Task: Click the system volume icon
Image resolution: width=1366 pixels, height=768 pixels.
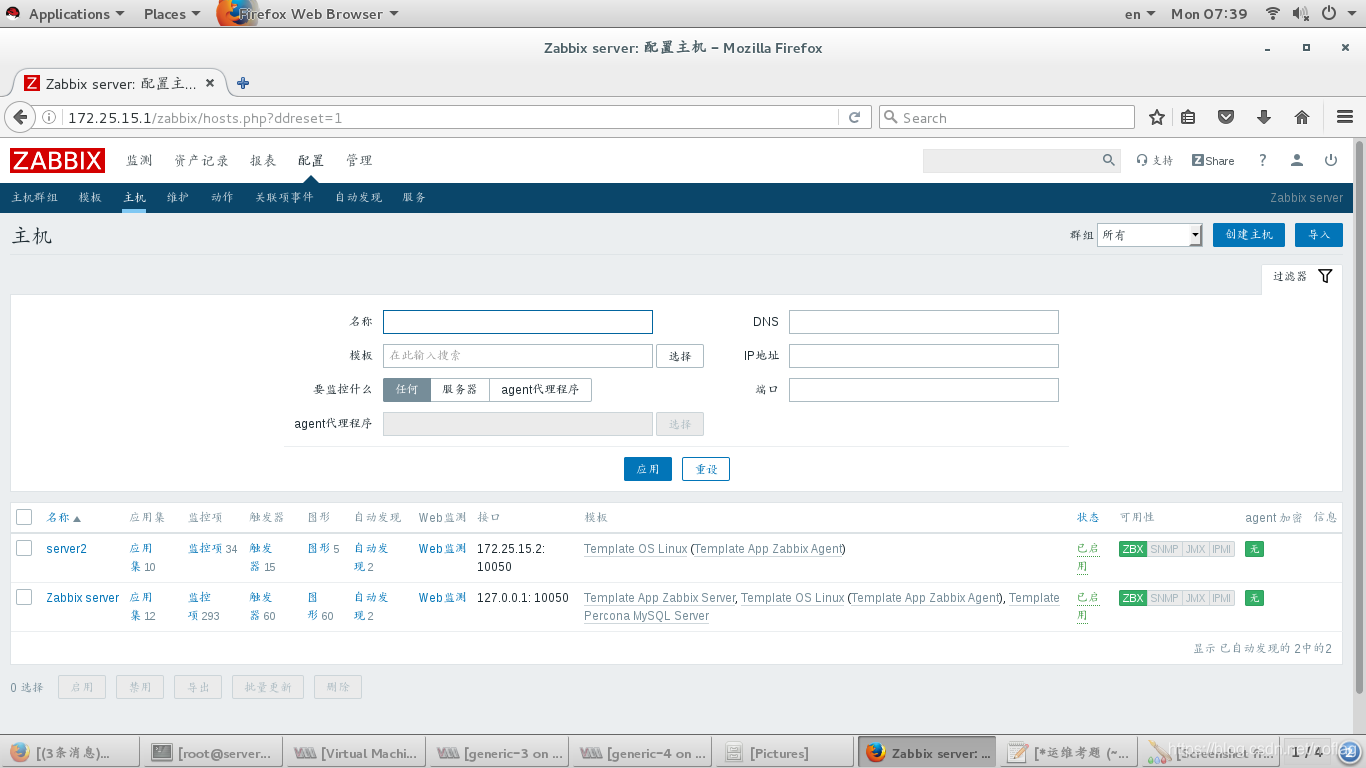Action: coord(1300,14)
